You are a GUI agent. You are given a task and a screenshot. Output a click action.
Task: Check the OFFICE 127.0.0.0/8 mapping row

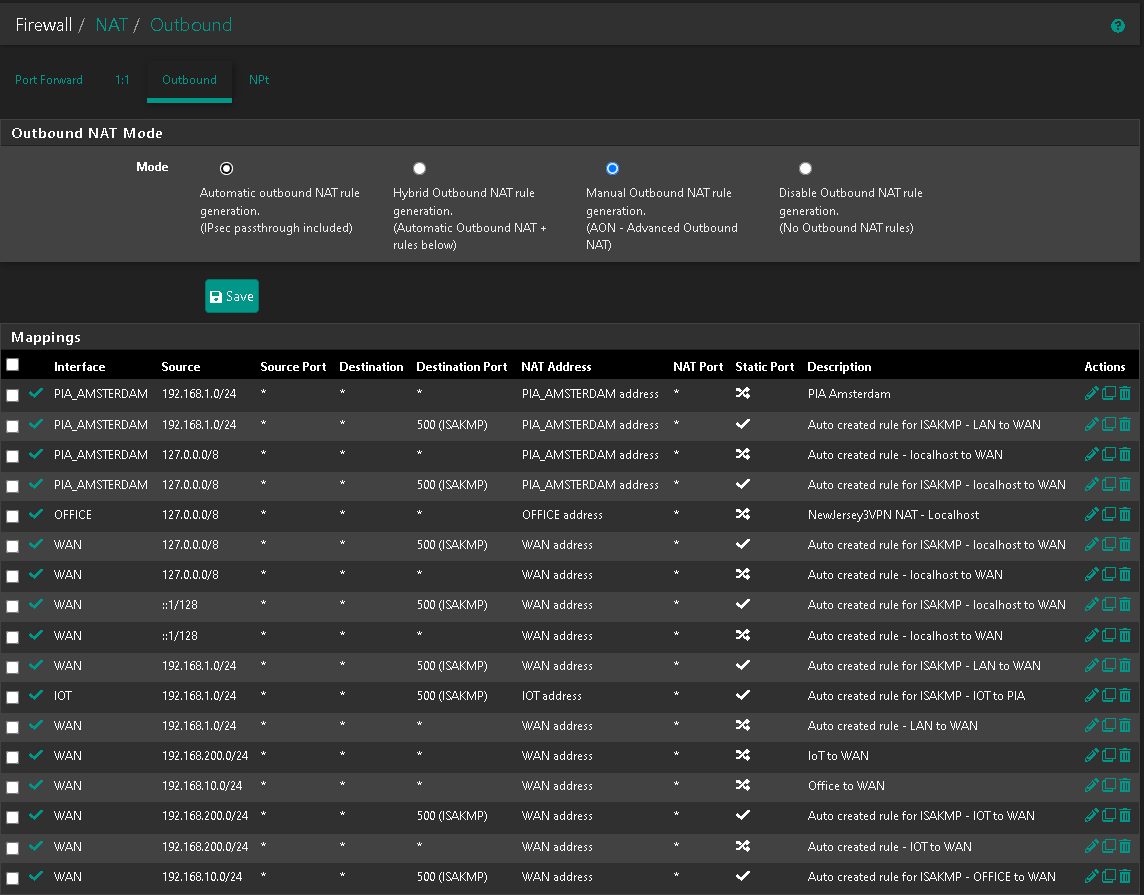click(12, 516)
